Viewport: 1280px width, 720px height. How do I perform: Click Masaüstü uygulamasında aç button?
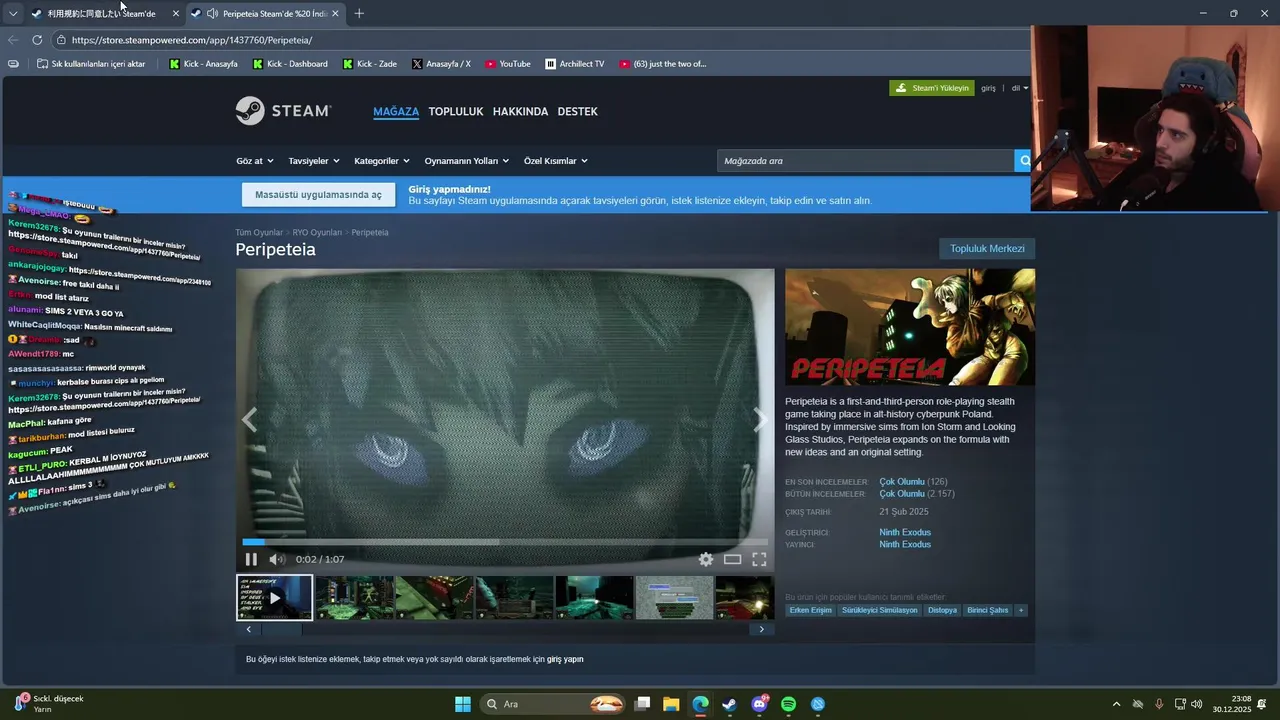318,195
